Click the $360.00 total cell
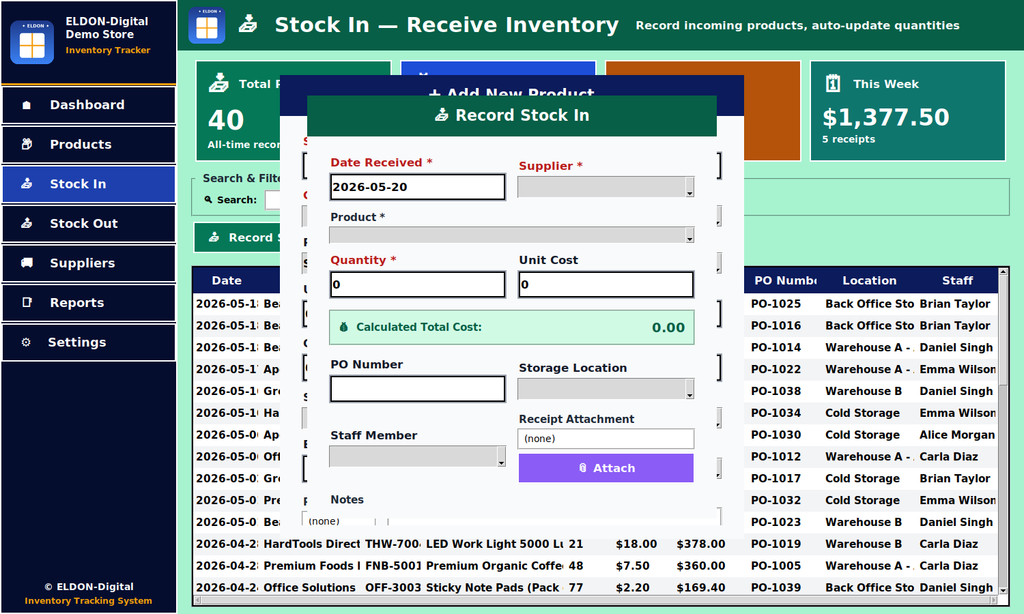1024x614 pixels. (x=701, y=566)
